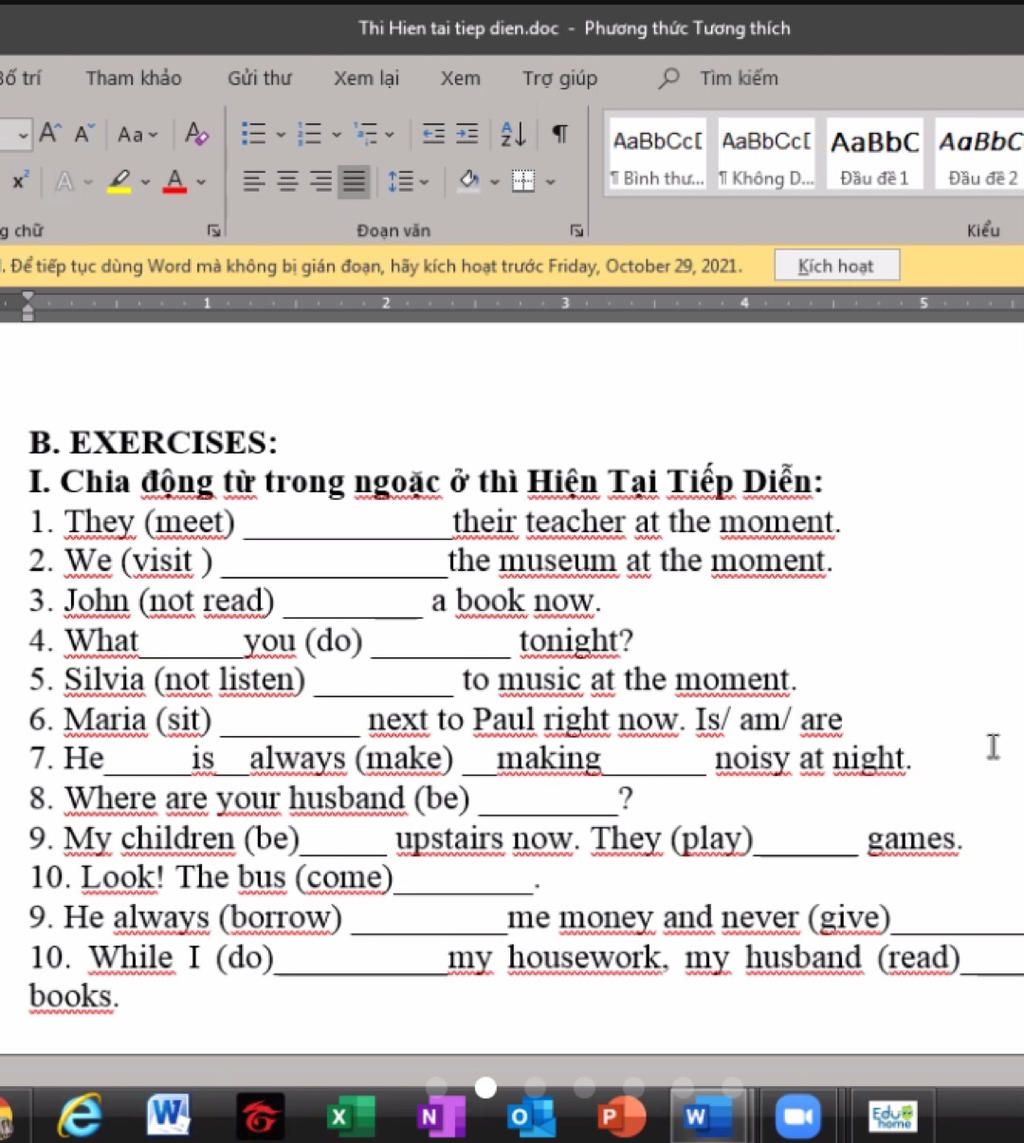Switch to the Tham khảo tab
The image size is (1024, 1143).
pos(133,78)
